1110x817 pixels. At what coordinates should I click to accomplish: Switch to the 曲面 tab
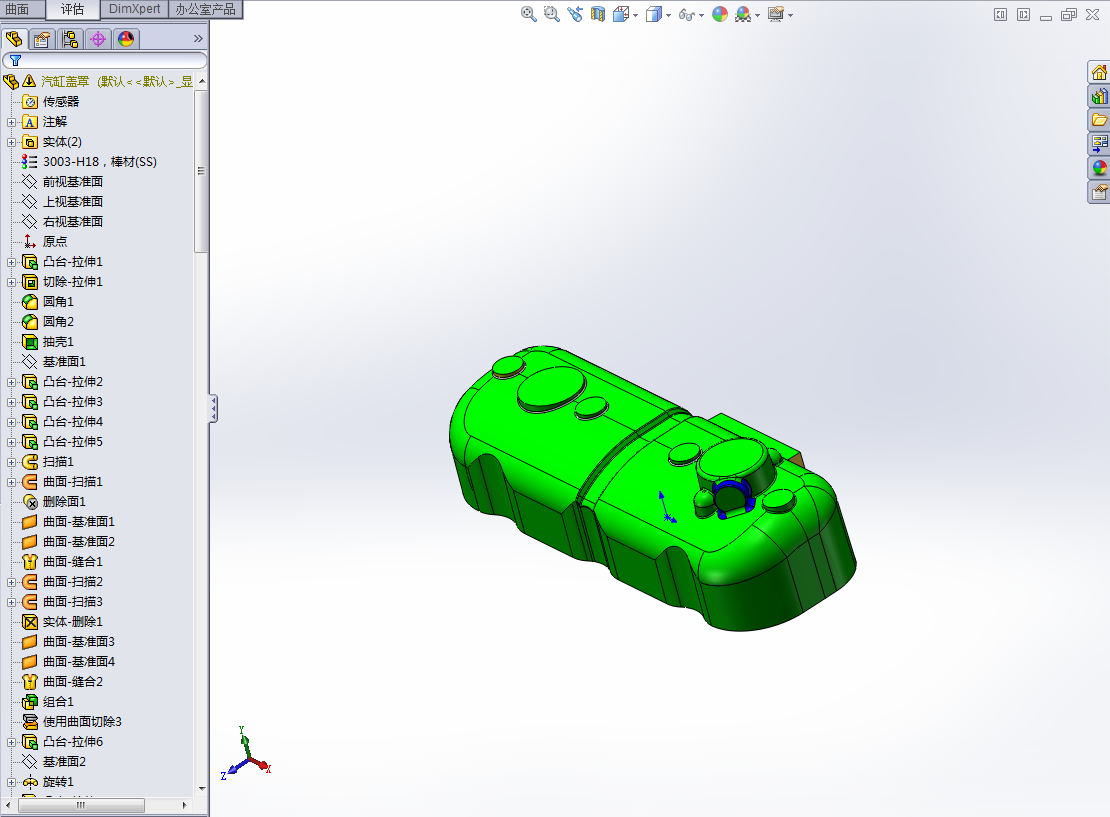[18, 9]
